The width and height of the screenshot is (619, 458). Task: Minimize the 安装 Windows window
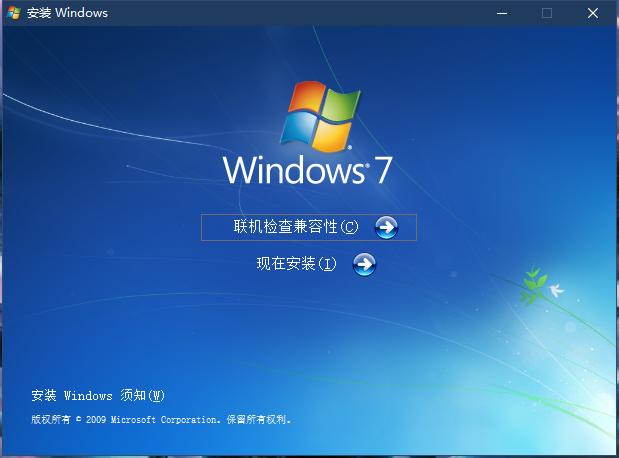502,13
